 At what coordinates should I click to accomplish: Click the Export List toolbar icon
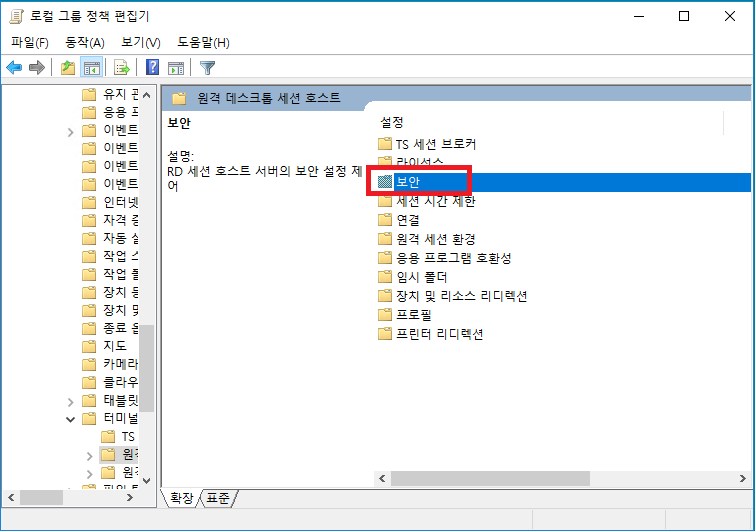click(122, 68)
